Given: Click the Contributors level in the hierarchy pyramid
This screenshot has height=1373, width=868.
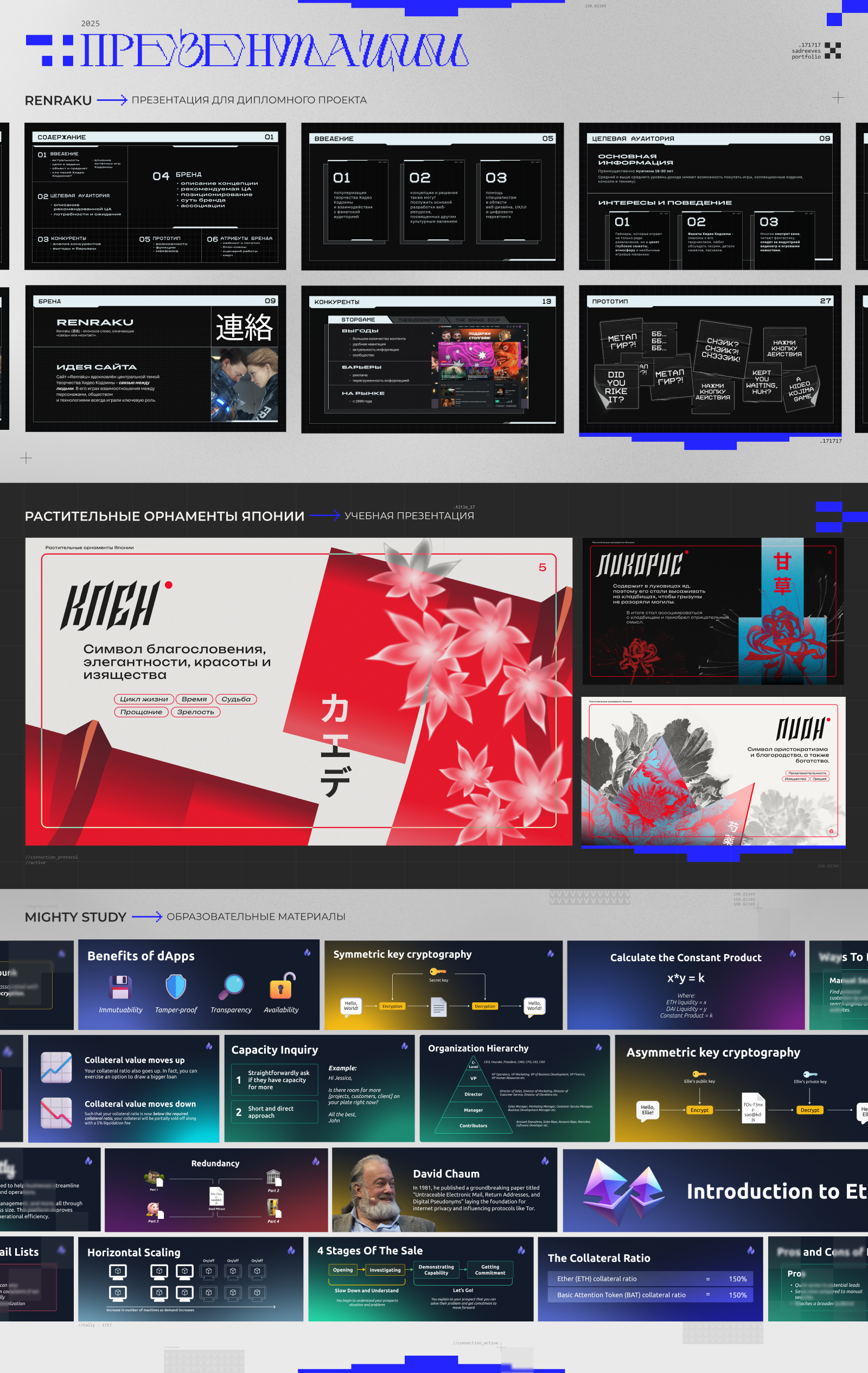Looking at the screenshot, I should (473, 1126).
